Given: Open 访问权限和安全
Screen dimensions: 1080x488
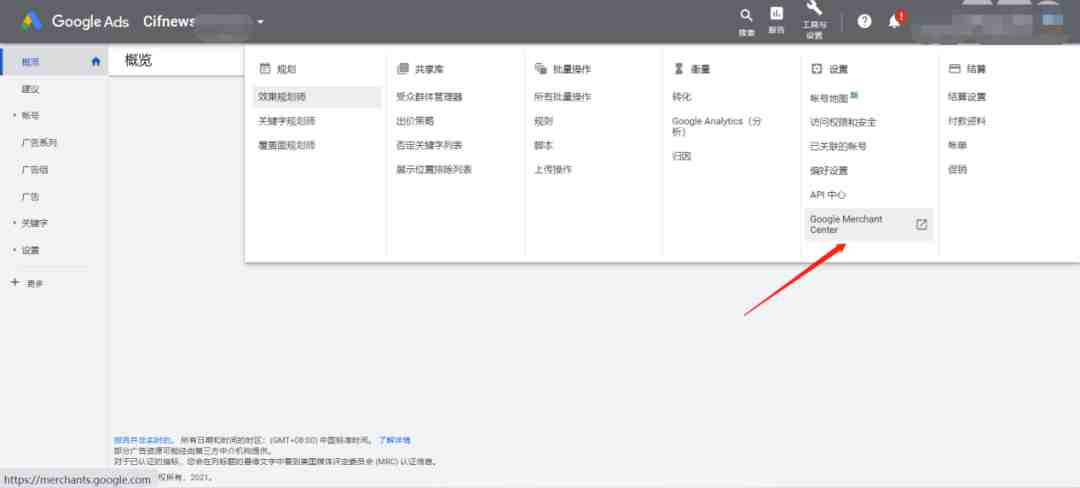Looking at the screenshot, I should 843,123.
